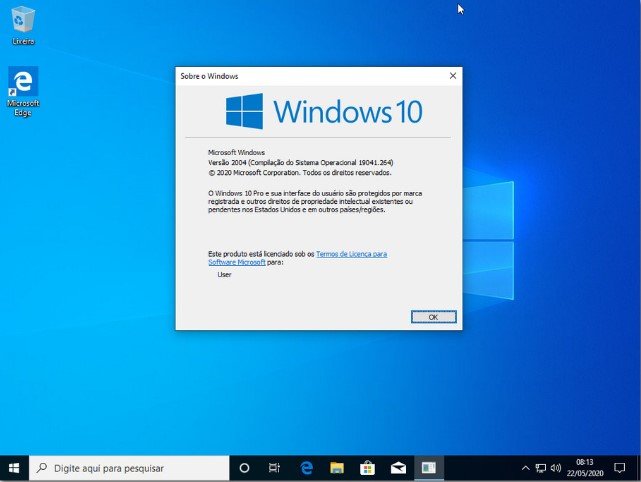
Task: Click the Digite aqui para pesquisar box
Action: [129, 468]
